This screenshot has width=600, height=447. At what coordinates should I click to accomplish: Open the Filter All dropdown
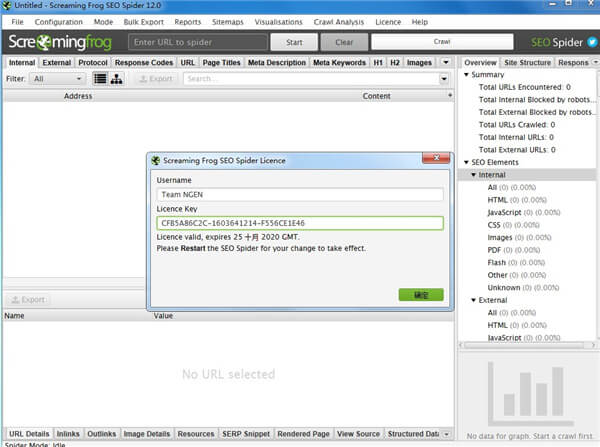click(x=57, y=79)
